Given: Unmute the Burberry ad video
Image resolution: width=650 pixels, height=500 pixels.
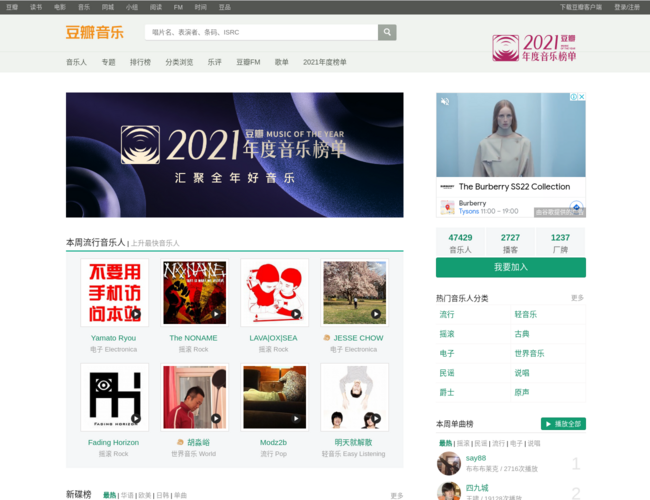Looking at the screenshot, I should coord(445,101).
